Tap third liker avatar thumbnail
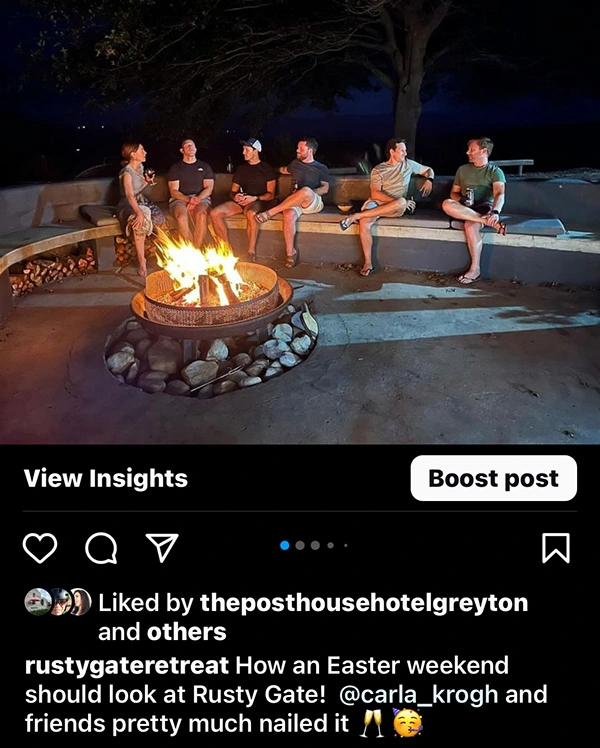 coord(81,602)
